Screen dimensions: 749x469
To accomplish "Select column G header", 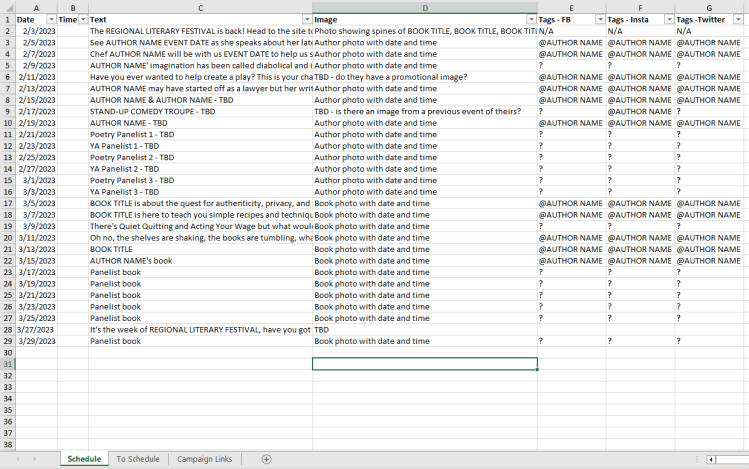I will [710, 8].
